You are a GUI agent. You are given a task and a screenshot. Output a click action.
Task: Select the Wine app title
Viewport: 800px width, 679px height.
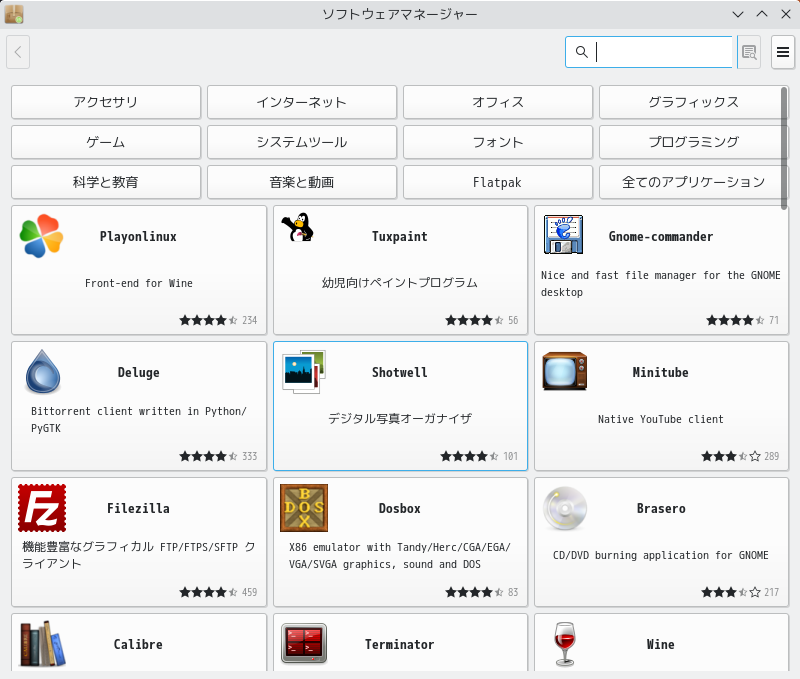point(661,645)
